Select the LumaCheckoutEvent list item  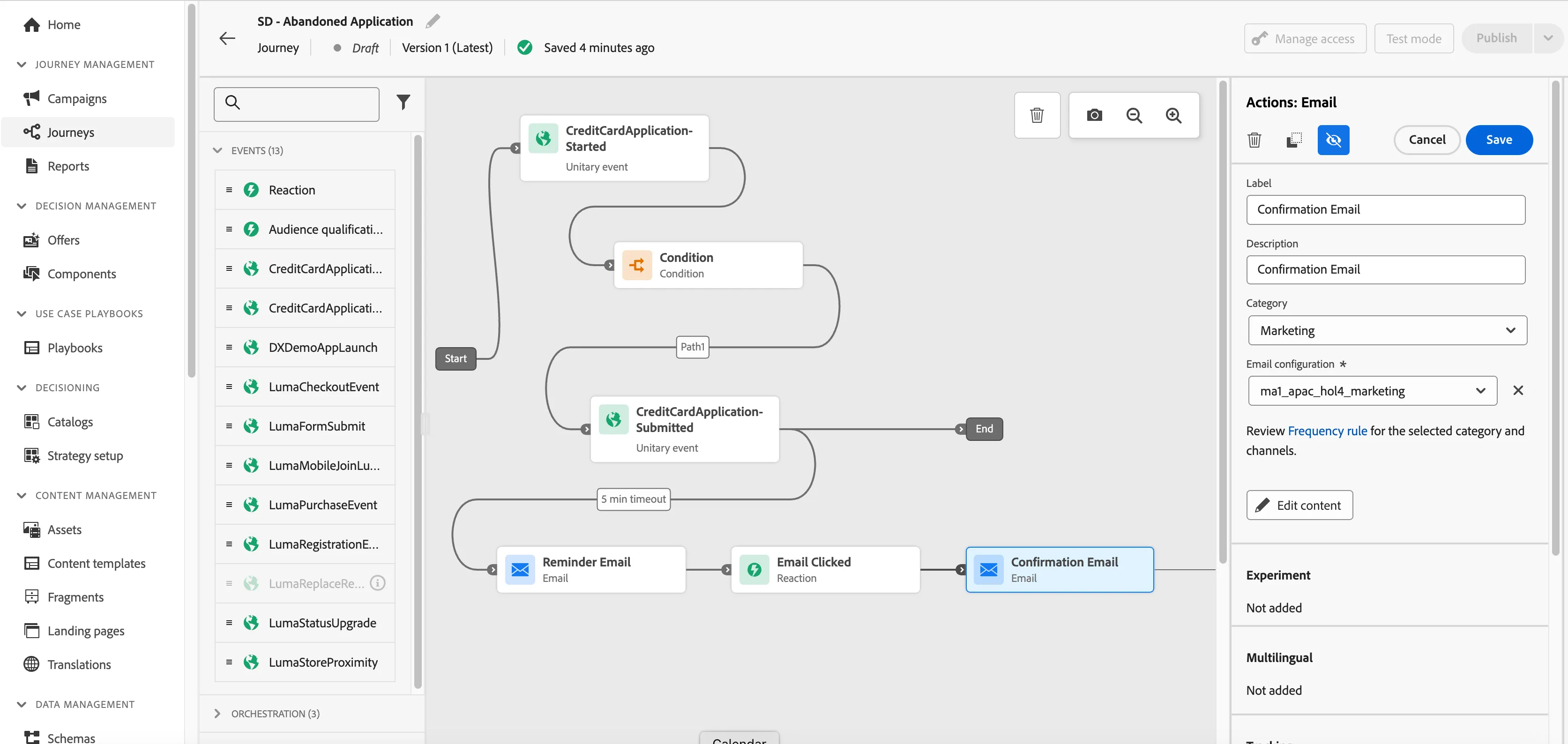pyautogui.click(x=305, y=387)
